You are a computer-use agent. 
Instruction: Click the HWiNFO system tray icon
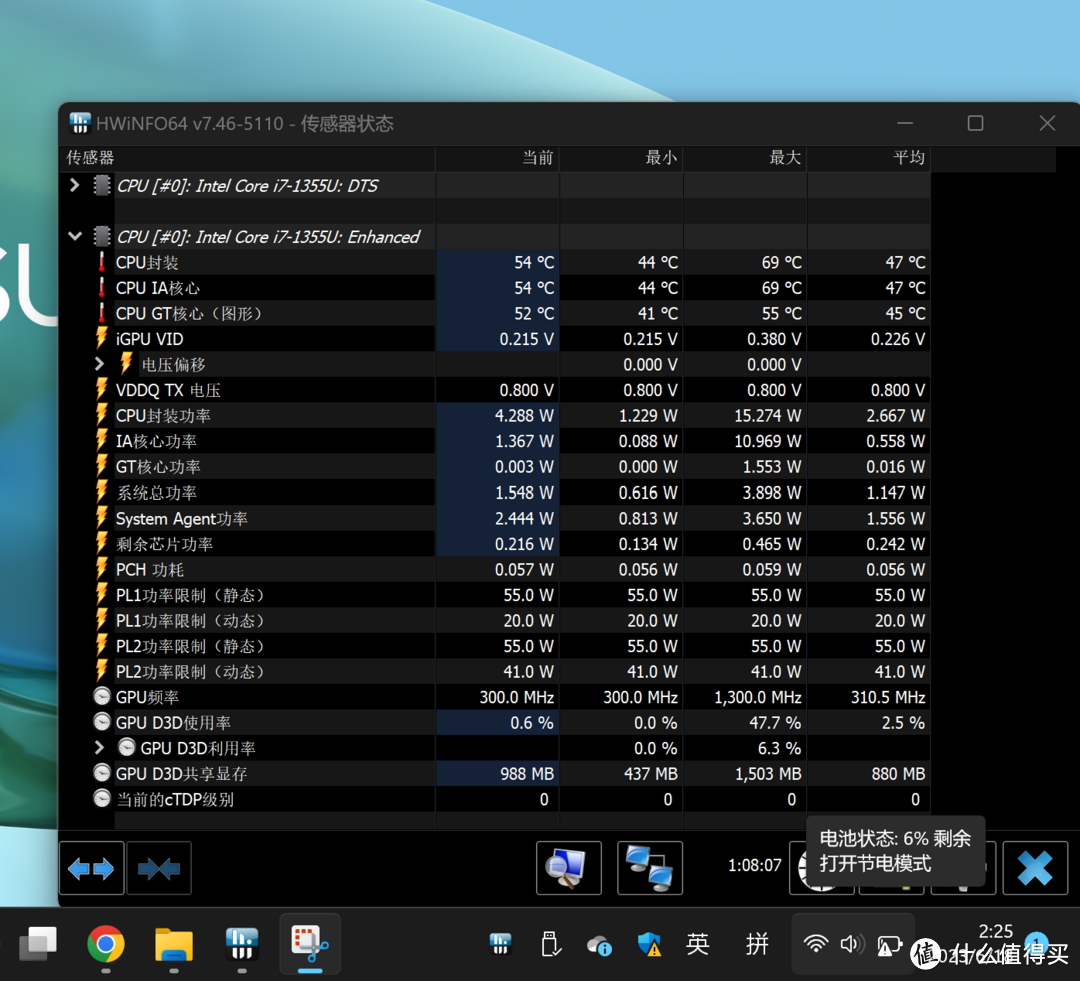pos(500,944)
